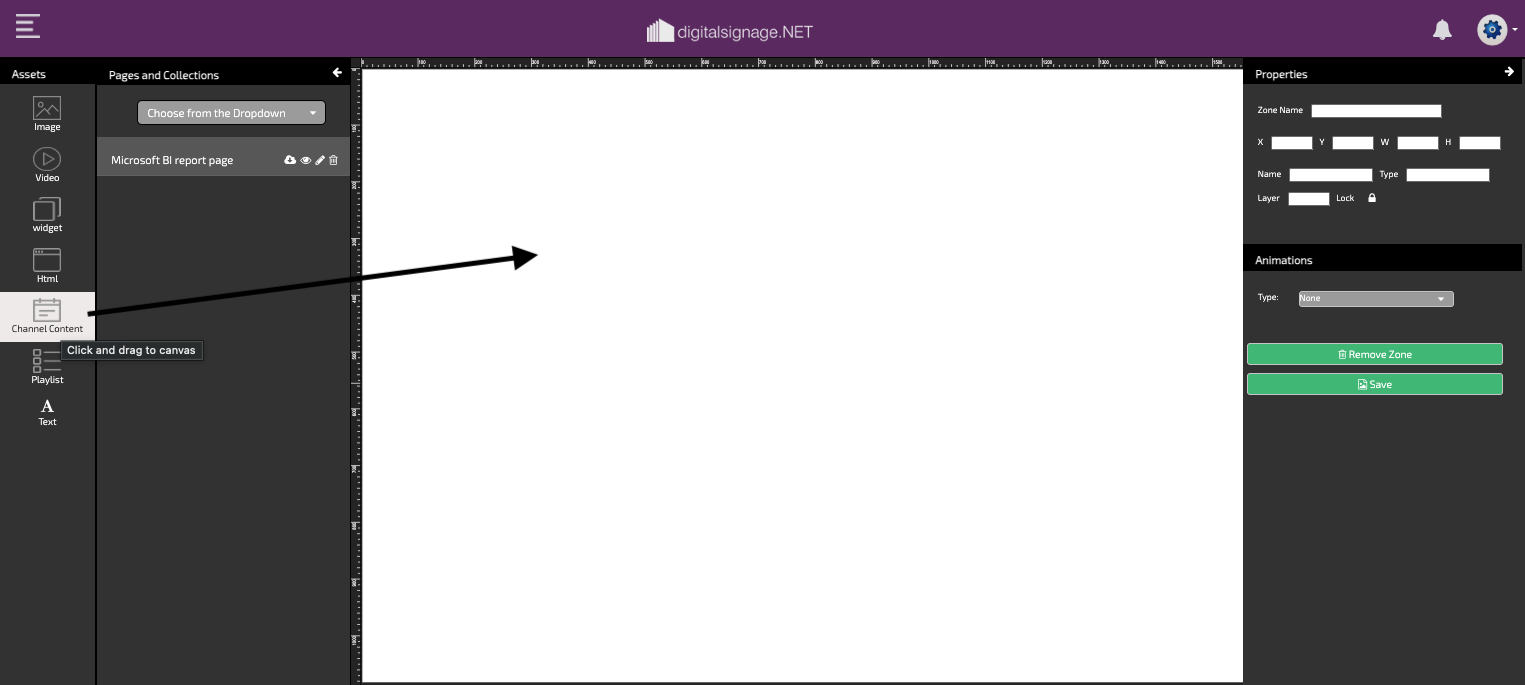Select the Text asset
Viewport: 1525px width, 685px height.
[x=47, y=412]
